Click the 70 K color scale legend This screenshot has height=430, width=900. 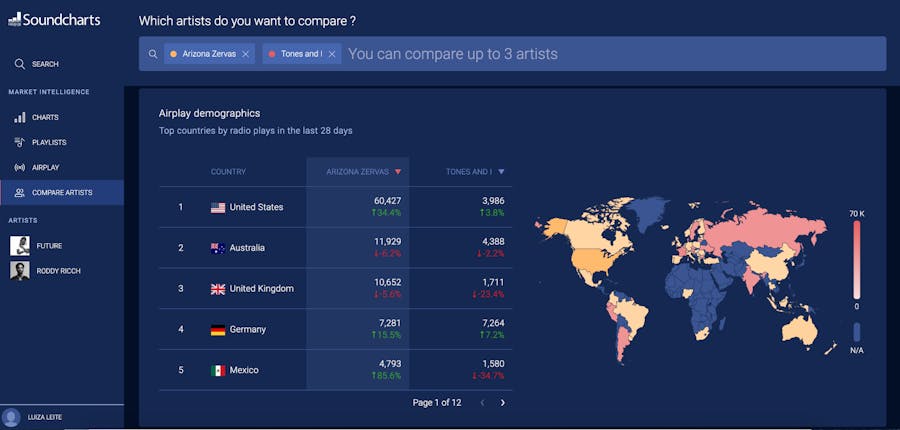pos(857,261)
